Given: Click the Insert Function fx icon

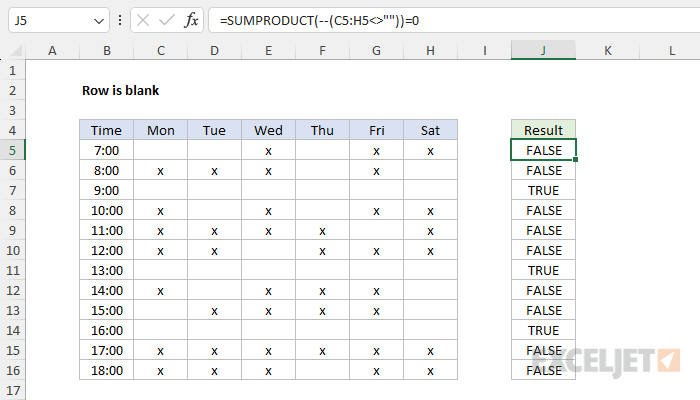Looking at the screenshot, I should click(191, 20).
